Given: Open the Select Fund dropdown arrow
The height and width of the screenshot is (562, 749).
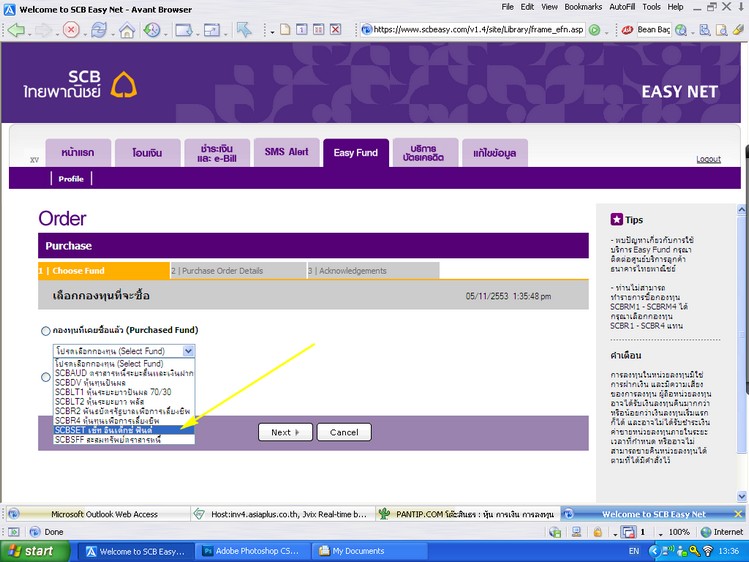Looking at the screenshot, I should 188,351.
